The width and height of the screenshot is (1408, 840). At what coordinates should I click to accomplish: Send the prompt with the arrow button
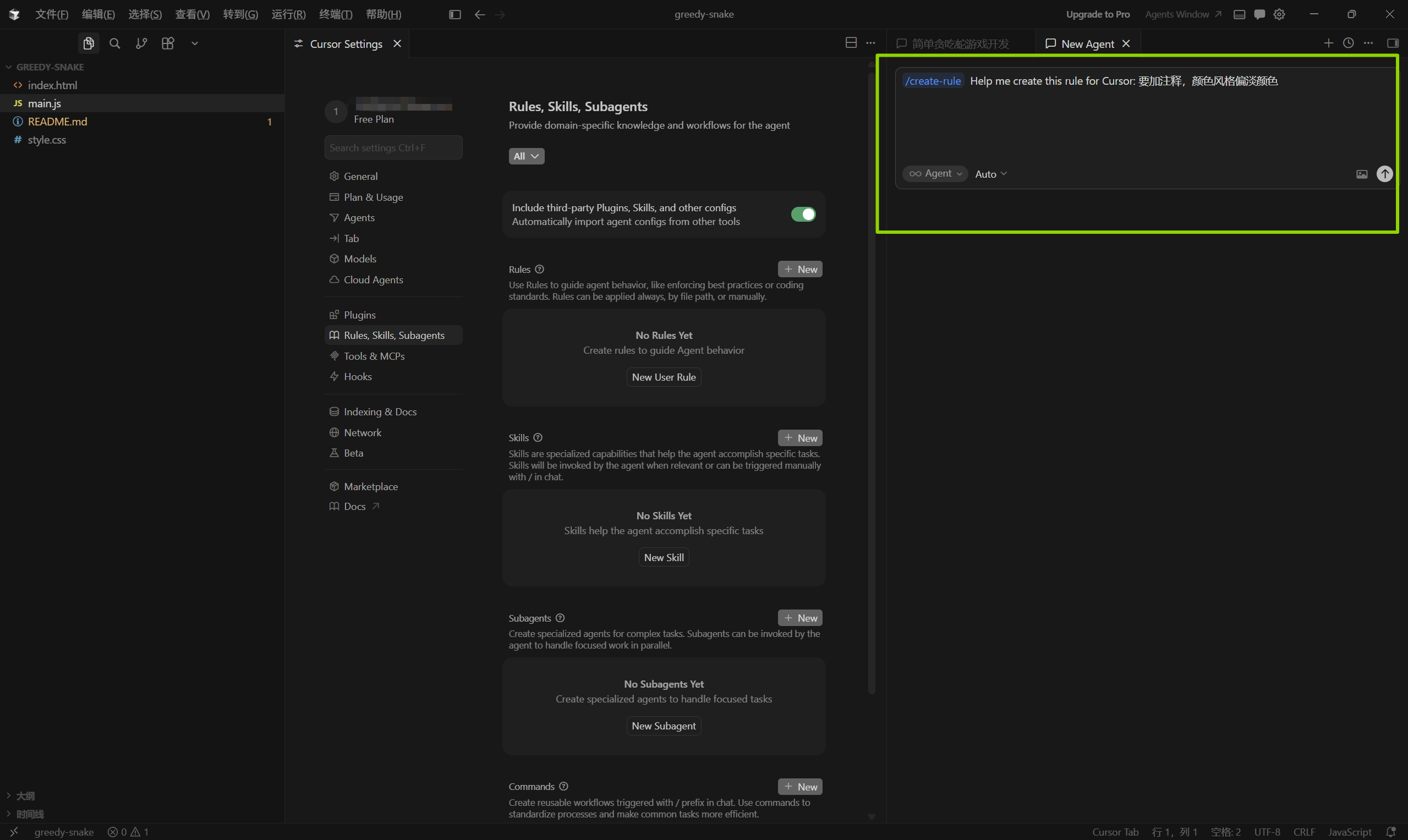click(1385, 174)
